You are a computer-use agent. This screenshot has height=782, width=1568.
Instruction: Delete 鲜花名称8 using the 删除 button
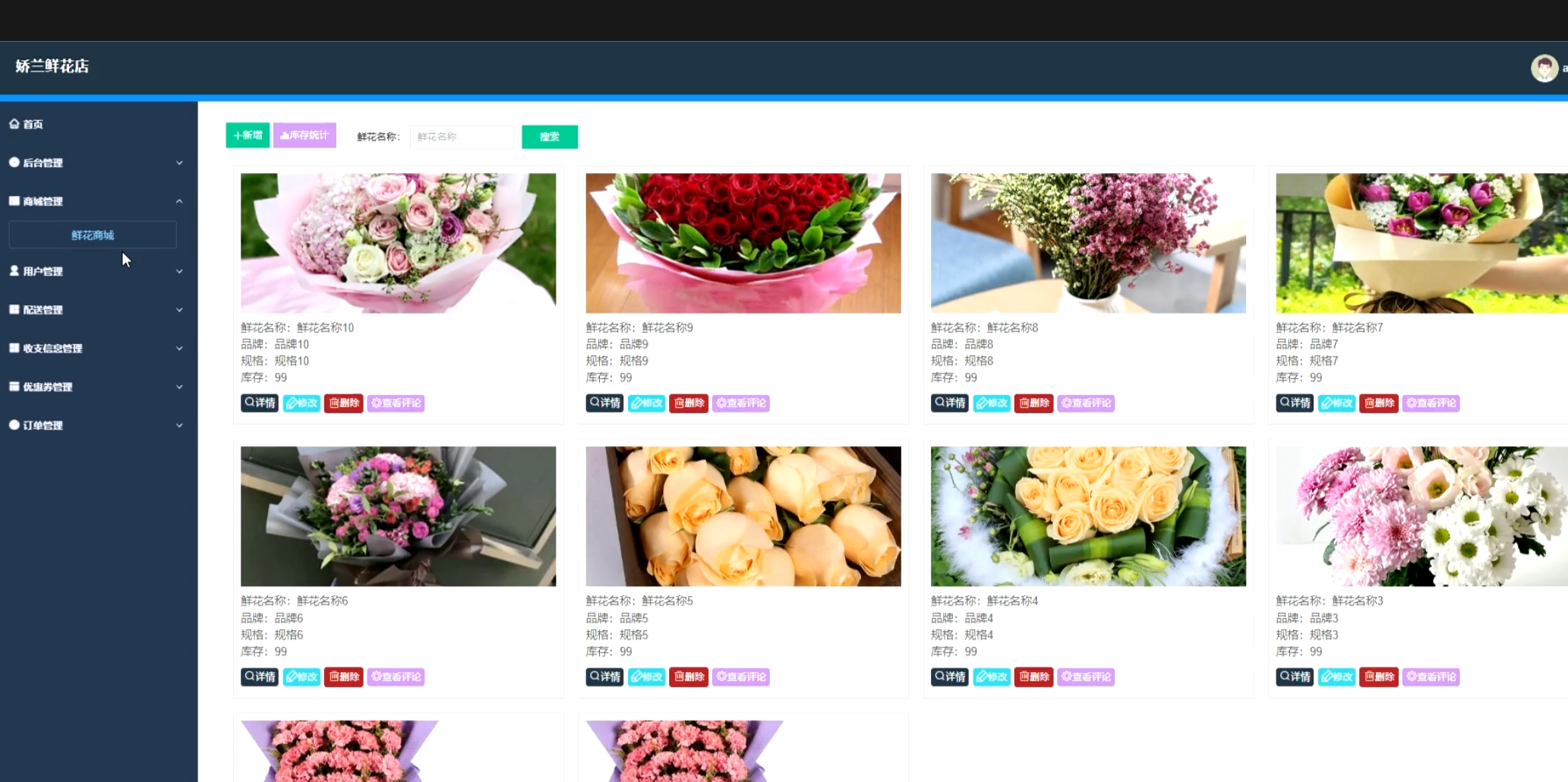pos(1033,403)
